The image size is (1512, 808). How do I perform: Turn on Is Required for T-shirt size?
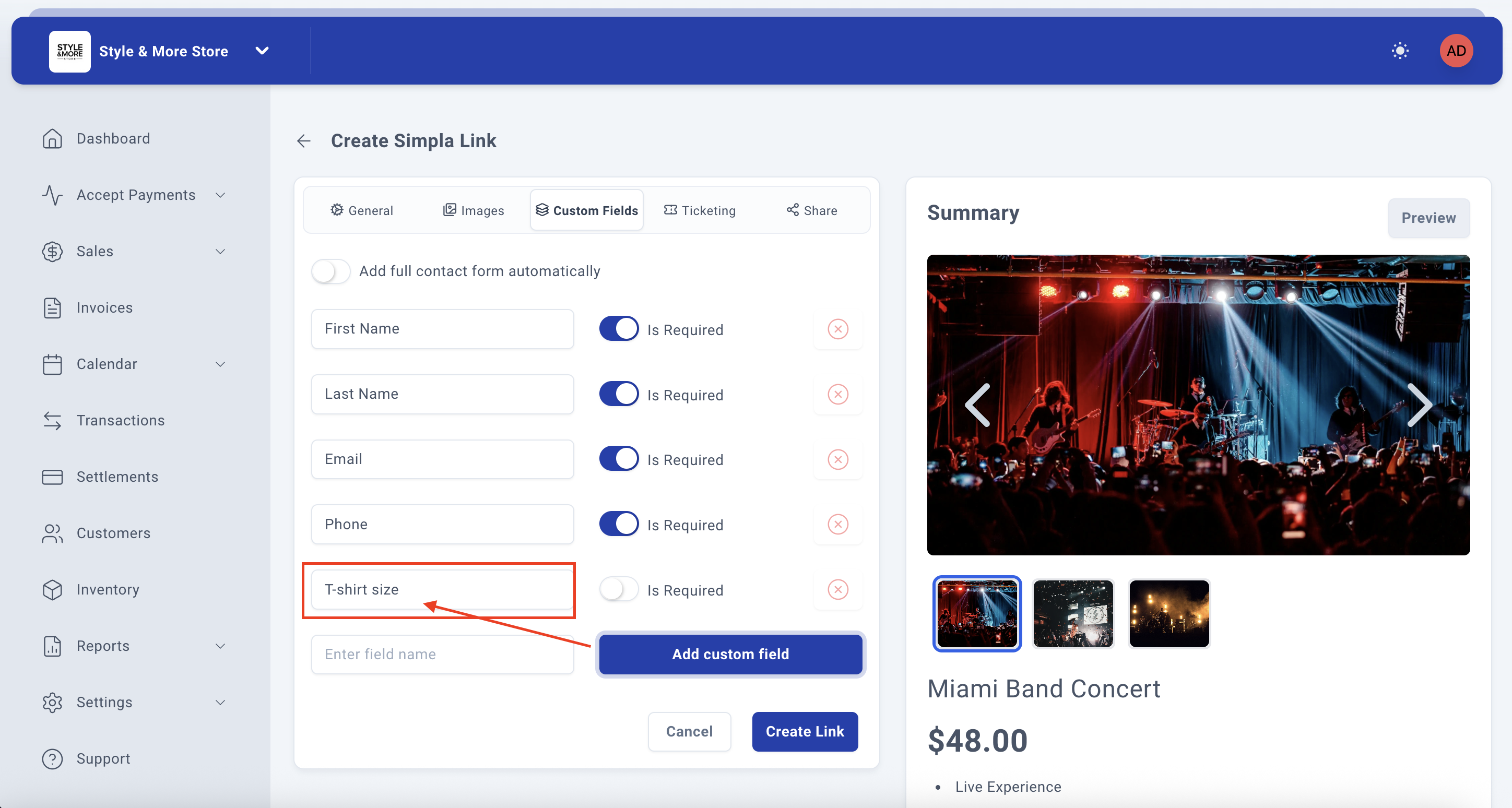click(619, 590)
